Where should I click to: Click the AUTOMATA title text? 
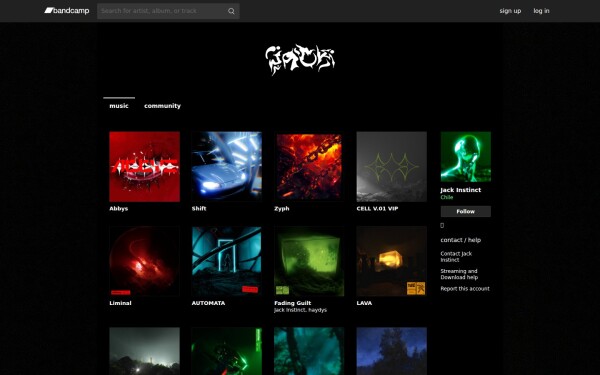click(208, 303)
